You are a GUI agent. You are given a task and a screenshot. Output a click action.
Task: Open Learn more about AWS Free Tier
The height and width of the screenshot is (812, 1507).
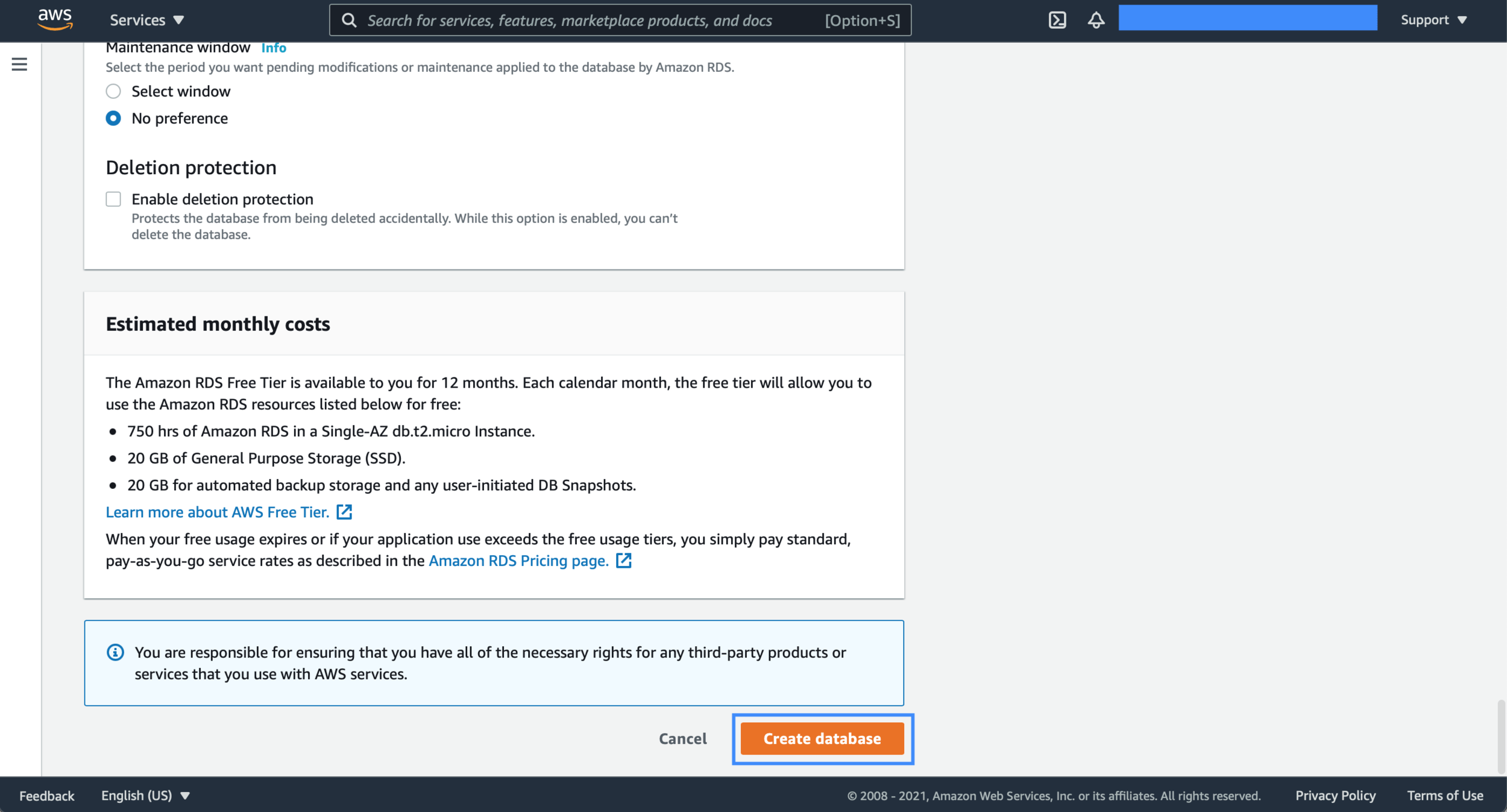(217, 512)
